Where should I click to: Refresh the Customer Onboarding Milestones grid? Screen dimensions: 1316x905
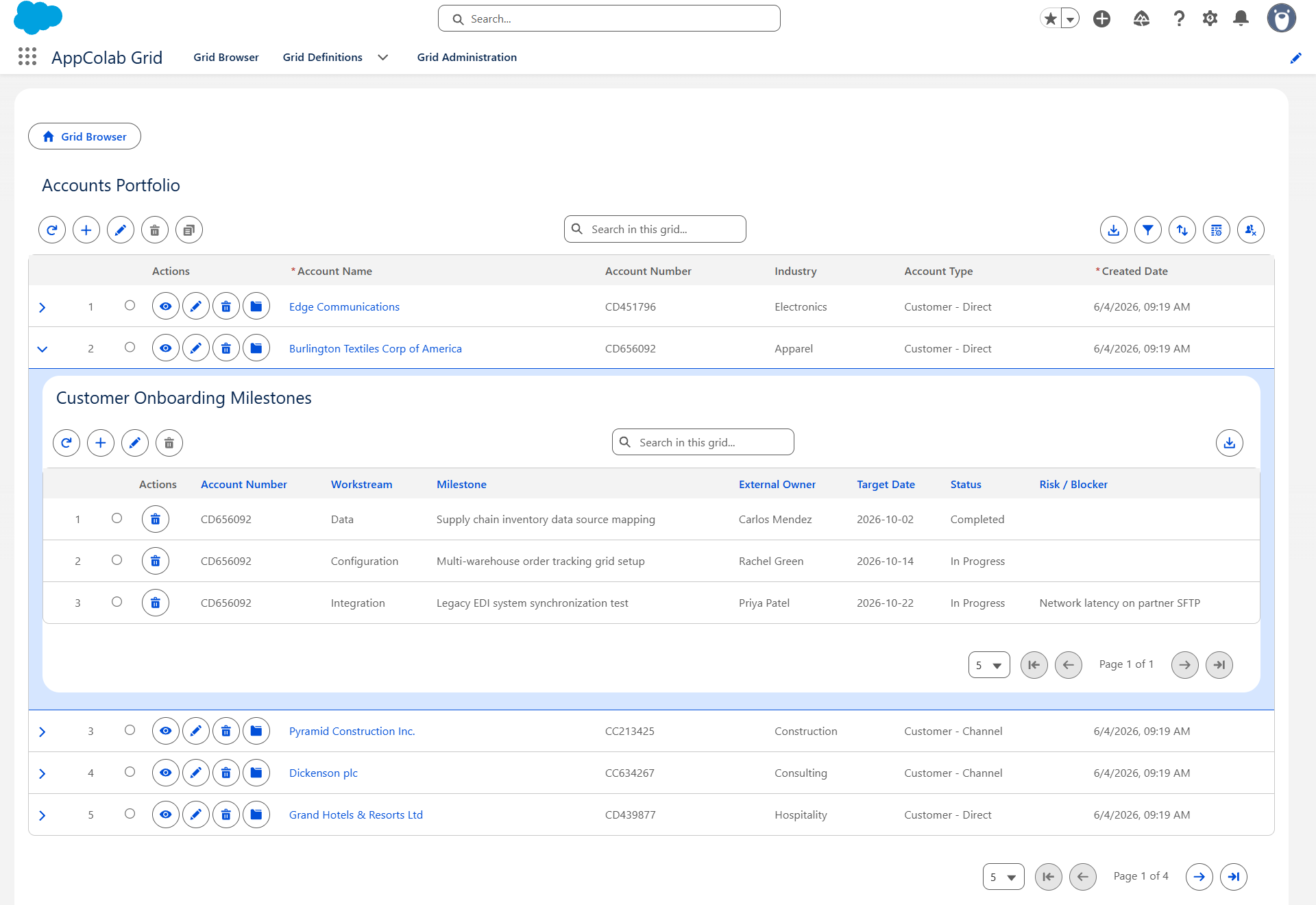[66, 443]
